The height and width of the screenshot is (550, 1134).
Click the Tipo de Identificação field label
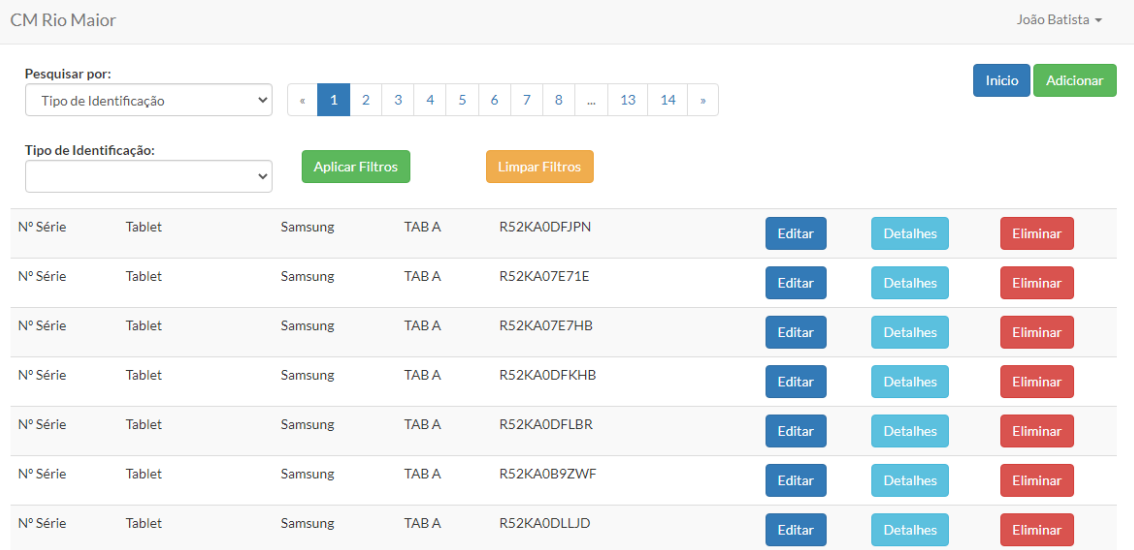click(90, 150)
